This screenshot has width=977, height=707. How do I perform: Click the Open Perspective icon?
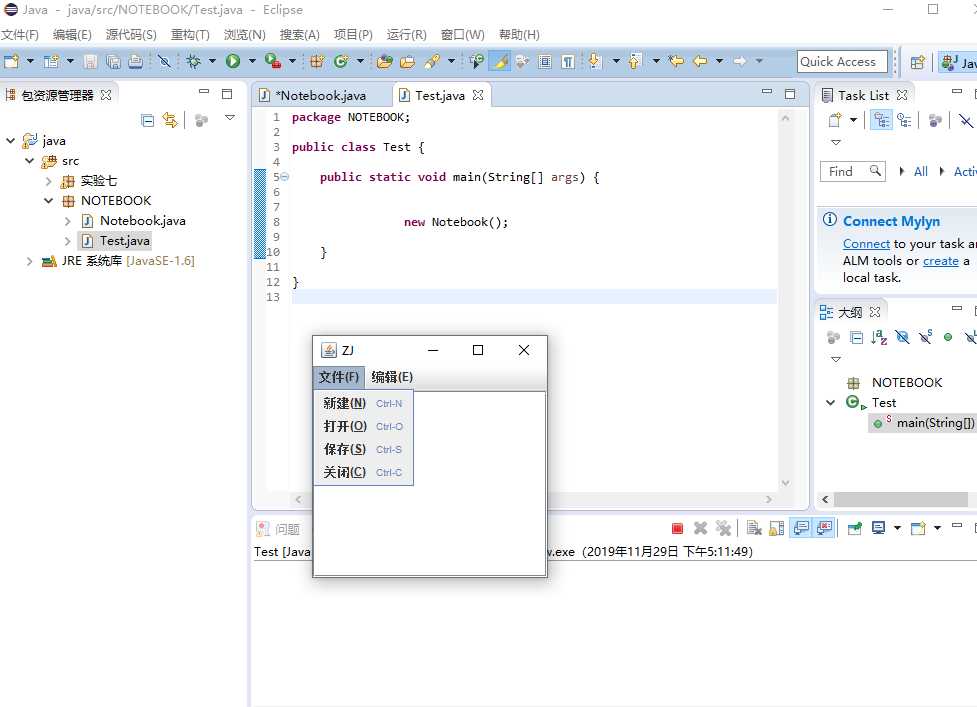click(917, 62)
